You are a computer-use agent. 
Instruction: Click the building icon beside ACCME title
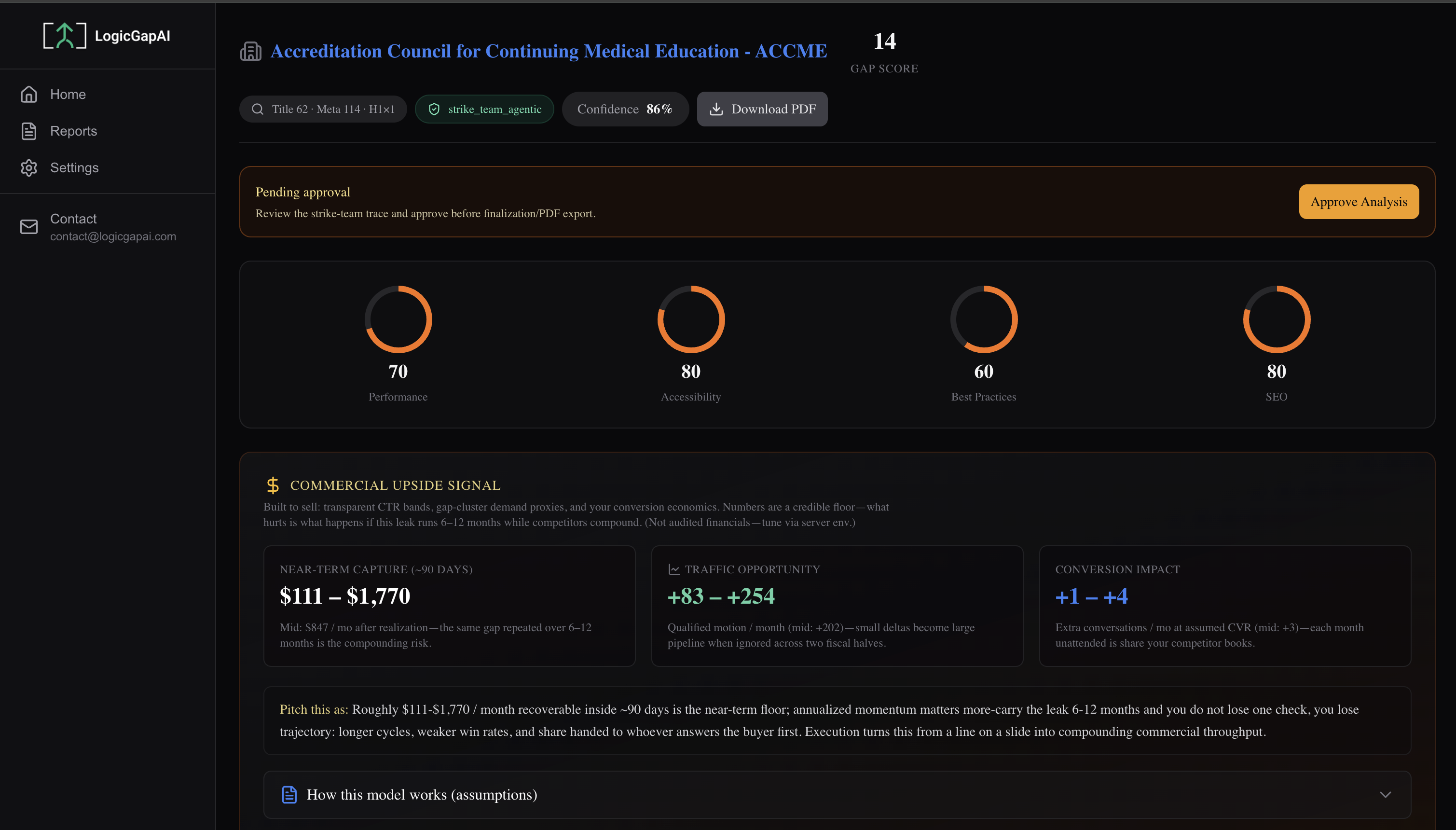[251, 51]
